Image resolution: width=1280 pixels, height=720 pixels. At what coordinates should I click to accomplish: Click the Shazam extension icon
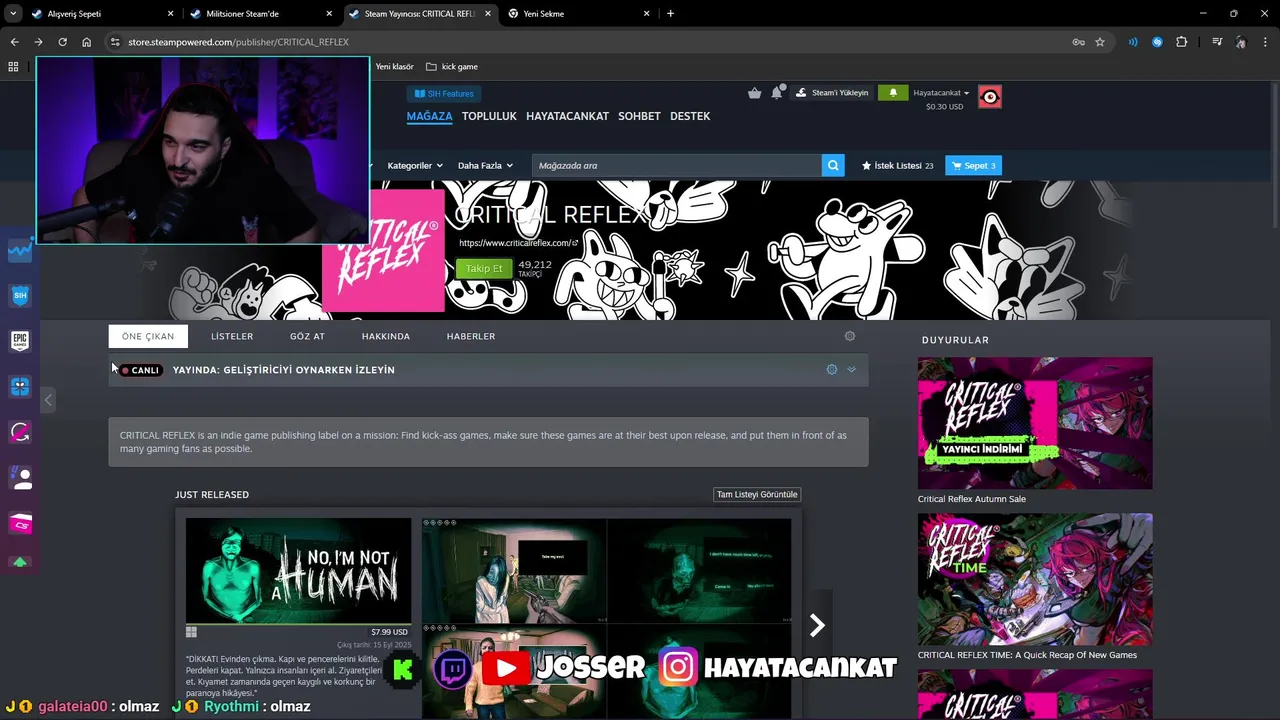1157,42
